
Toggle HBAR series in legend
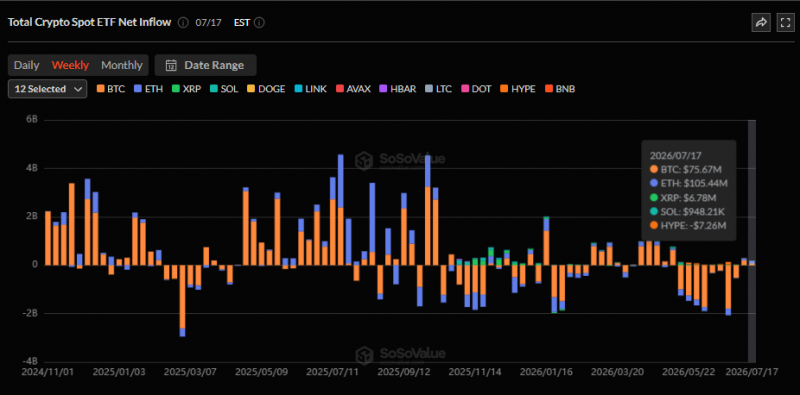(397, 89)
